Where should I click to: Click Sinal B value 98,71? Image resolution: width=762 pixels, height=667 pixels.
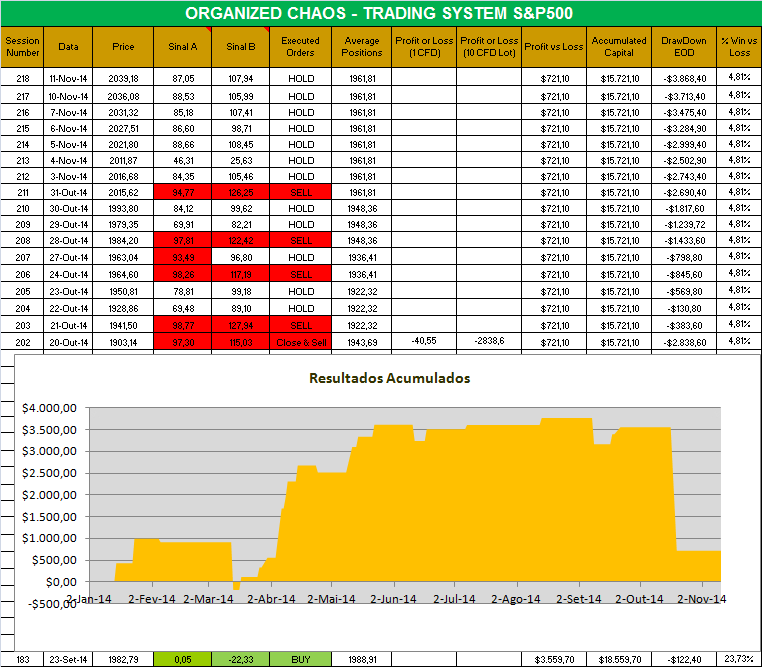(x=241, y=128)
